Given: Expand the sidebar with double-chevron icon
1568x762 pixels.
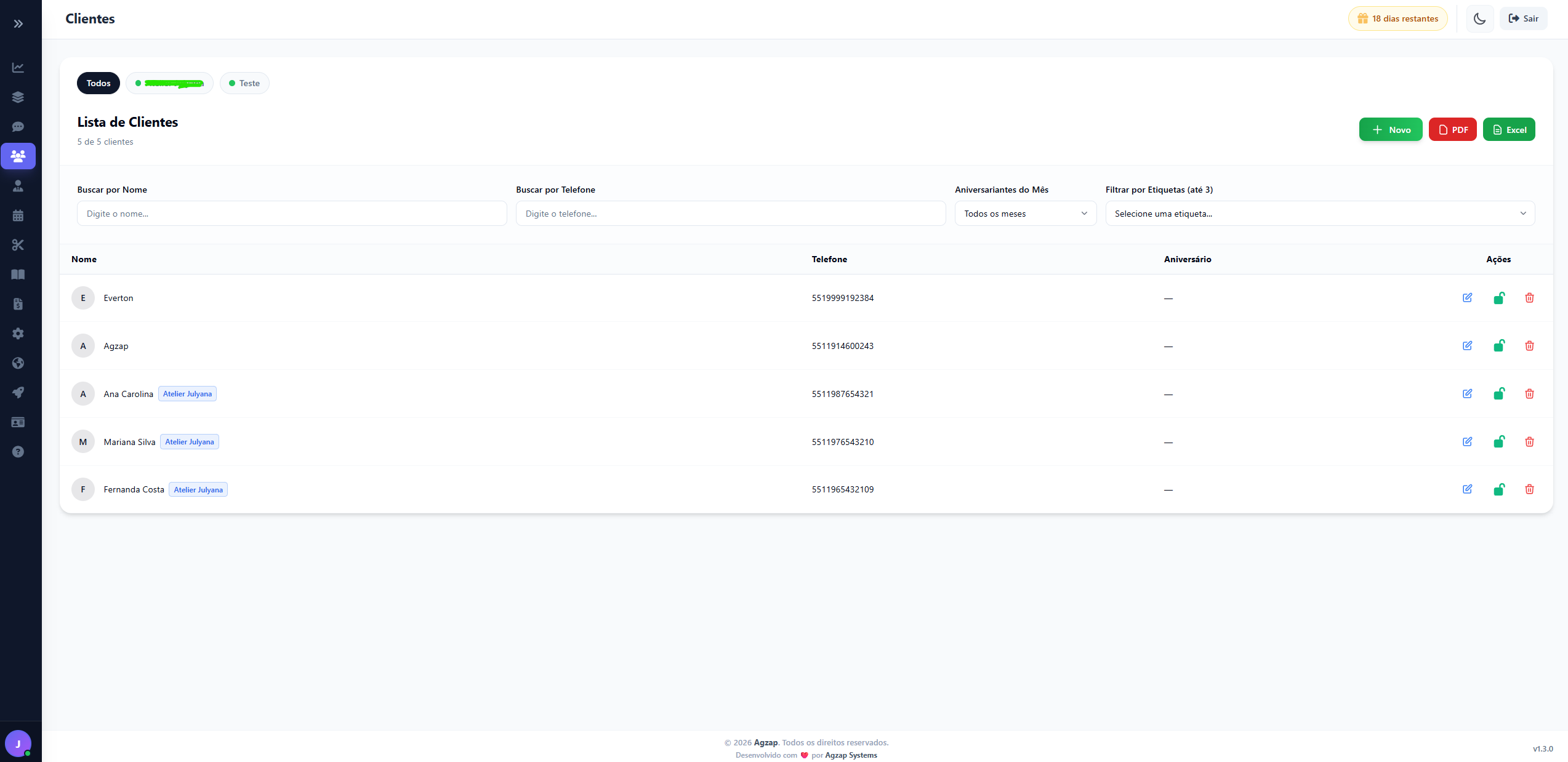Looking at the screenshot, I should pos(18,24).
